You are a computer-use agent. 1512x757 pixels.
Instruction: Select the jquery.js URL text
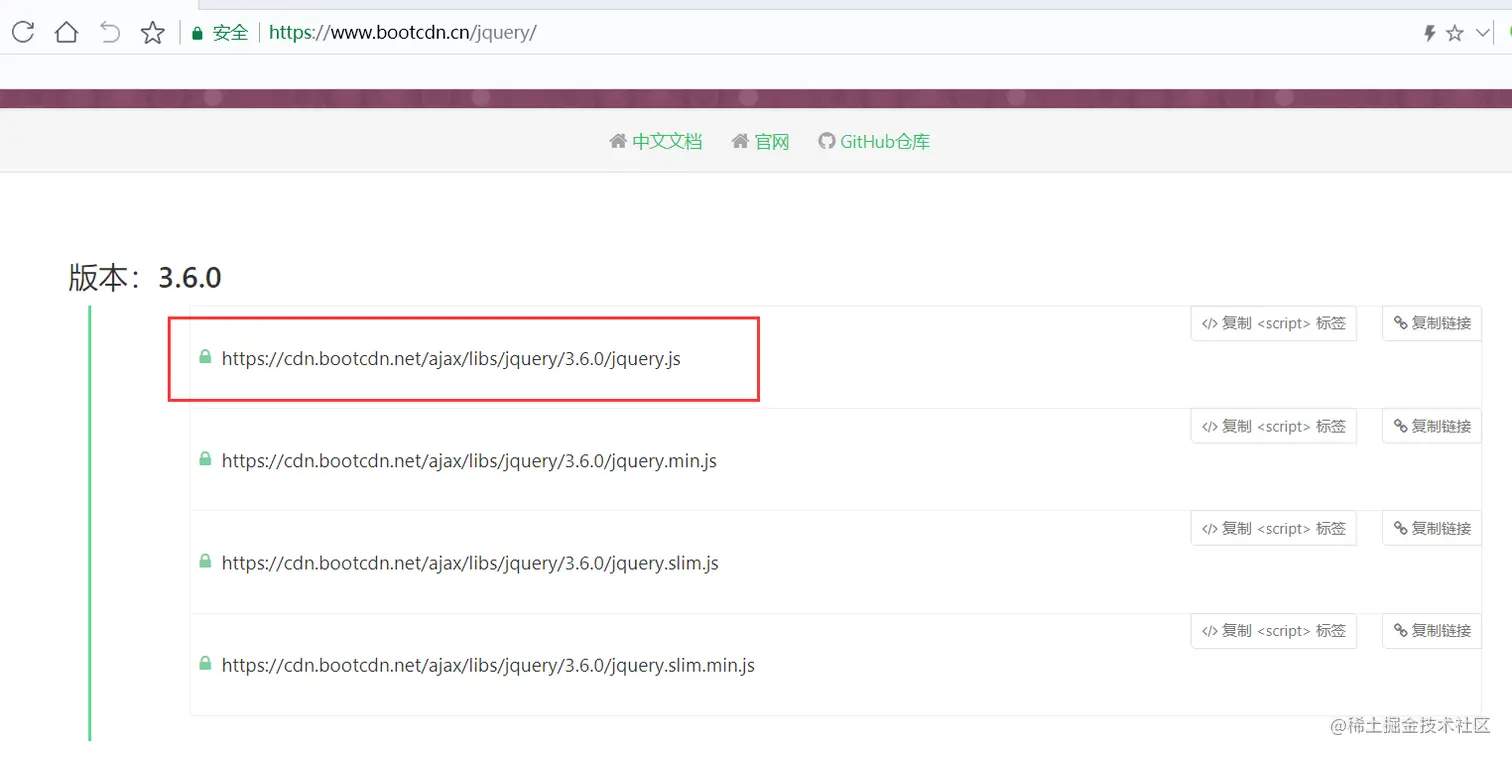pos(451,358)
